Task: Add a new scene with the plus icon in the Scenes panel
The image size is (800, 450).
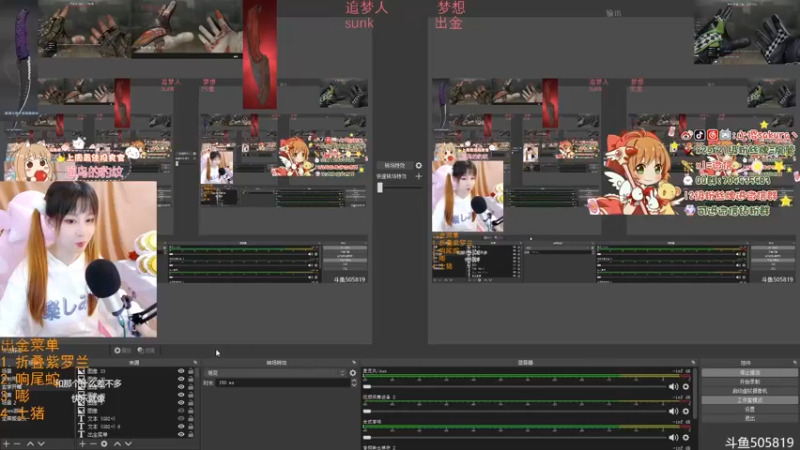Action: pyautogui.click(x=7, y=444)
